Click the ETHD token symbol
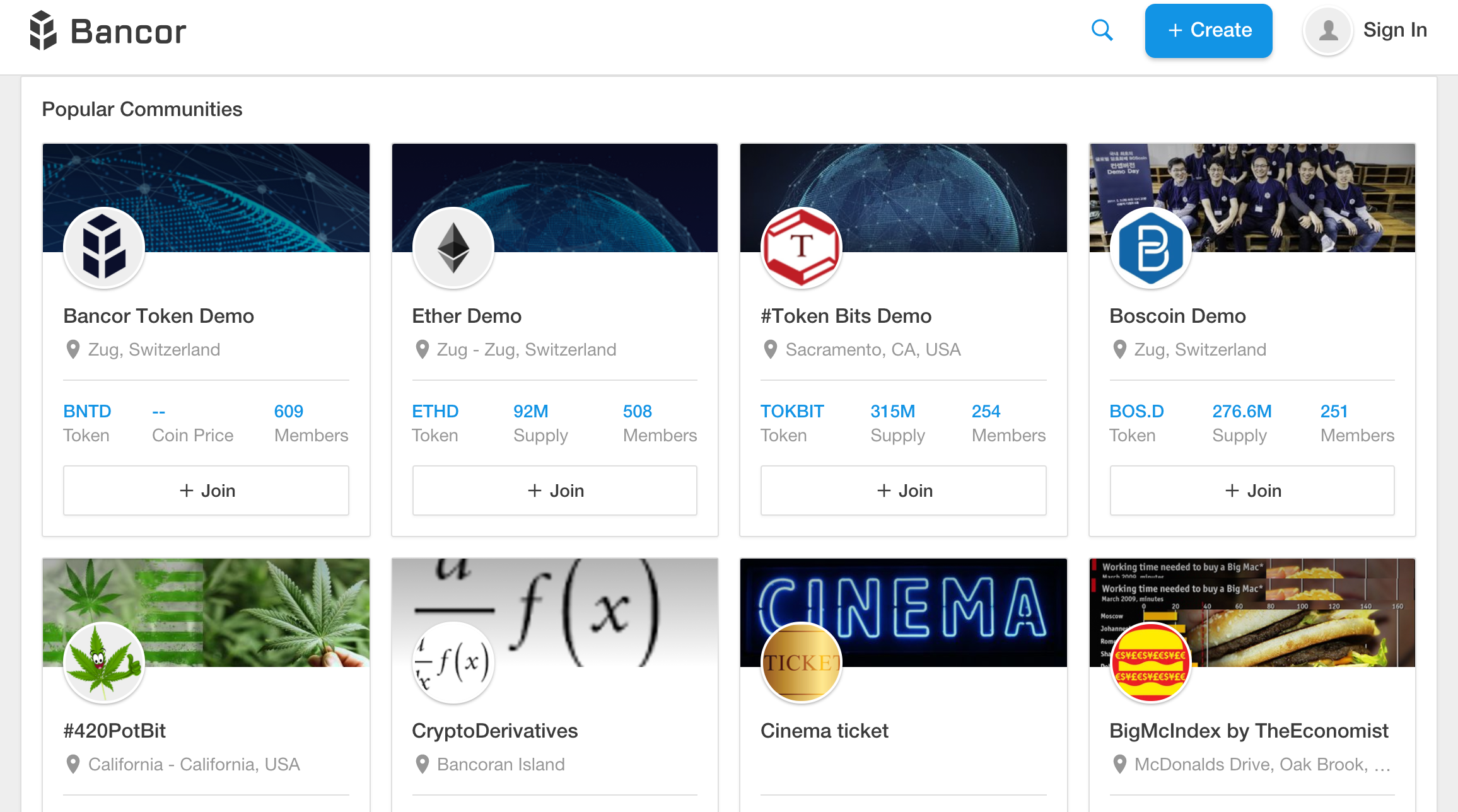1458x812 pixels. click(435, 412)
